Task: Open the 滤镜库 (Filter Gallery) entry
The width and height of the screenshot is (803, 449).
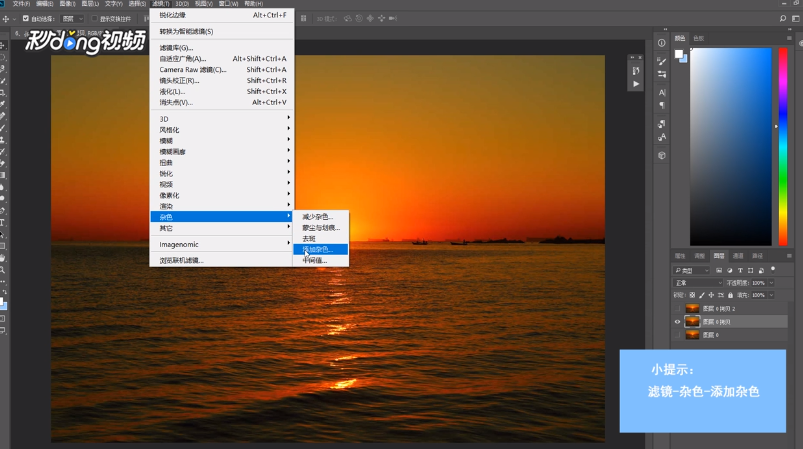Action: point(222,48)
